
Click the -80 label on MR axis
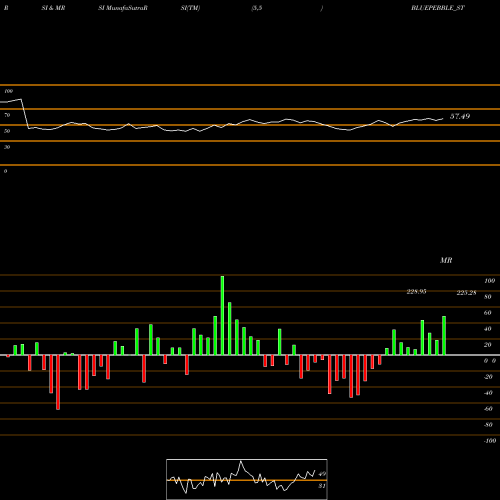(x=488, y=425)
